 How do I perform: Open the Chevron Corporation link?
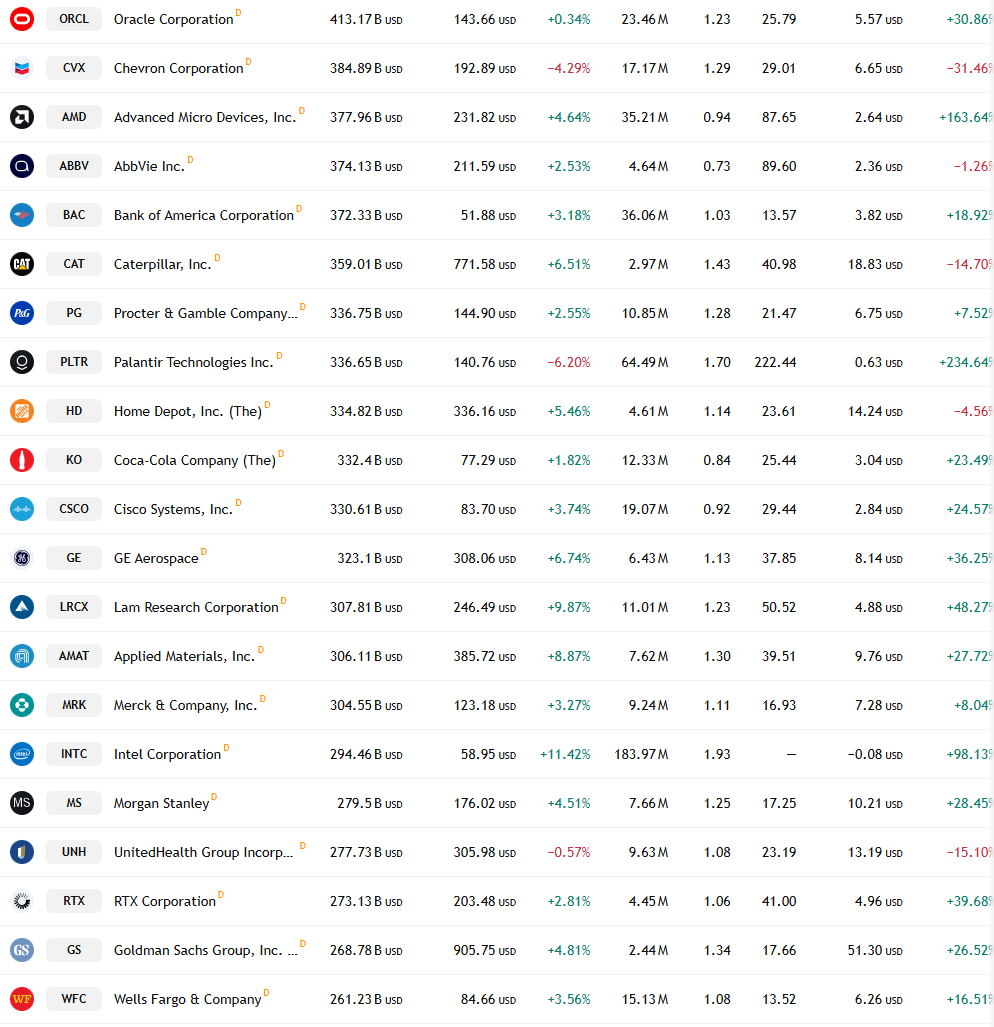[x=179, y=69]
